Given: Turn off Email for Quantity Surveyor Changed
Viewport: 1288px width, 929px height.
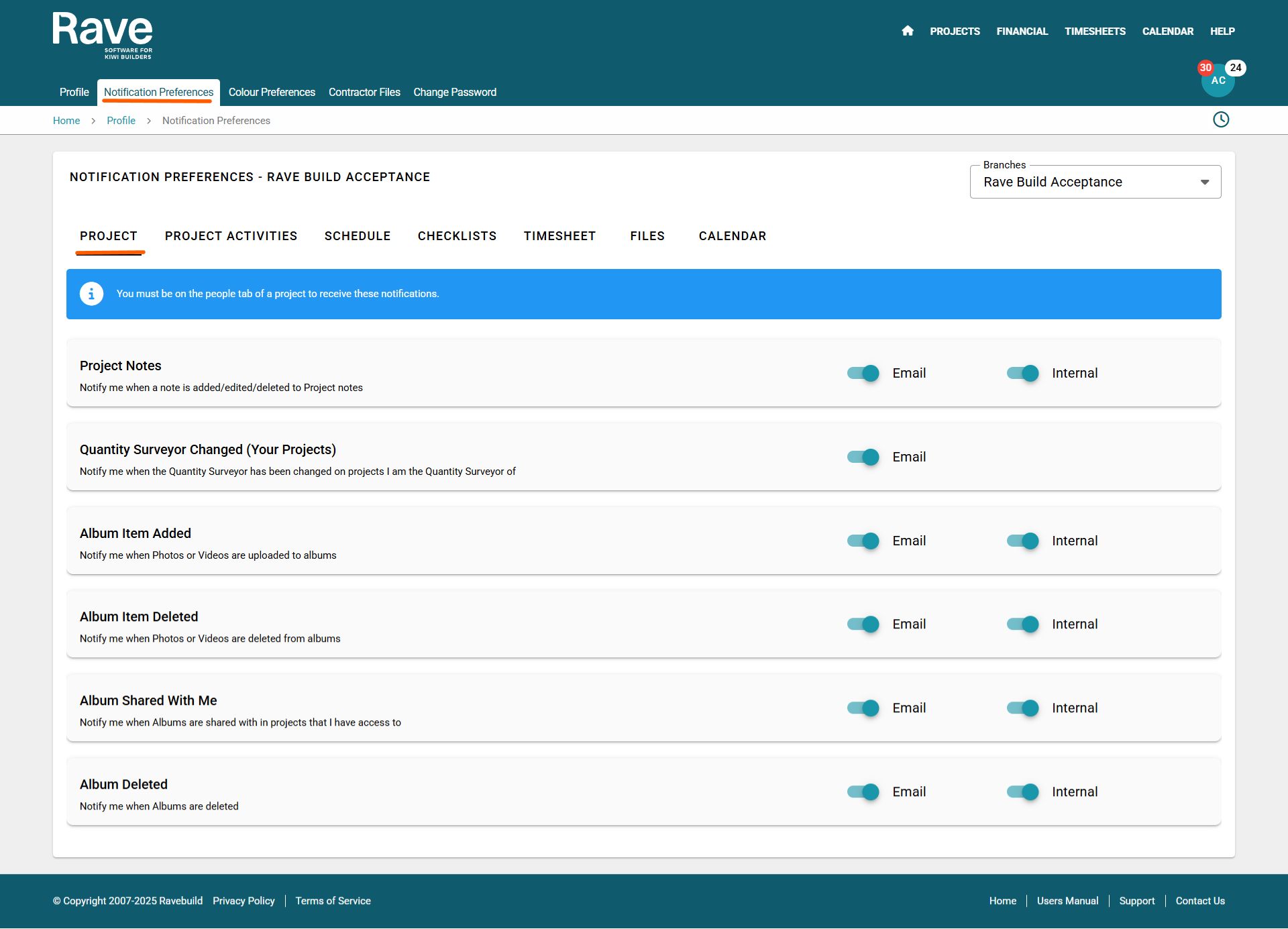Looking at the screenshot, I should tap(863, 457).
